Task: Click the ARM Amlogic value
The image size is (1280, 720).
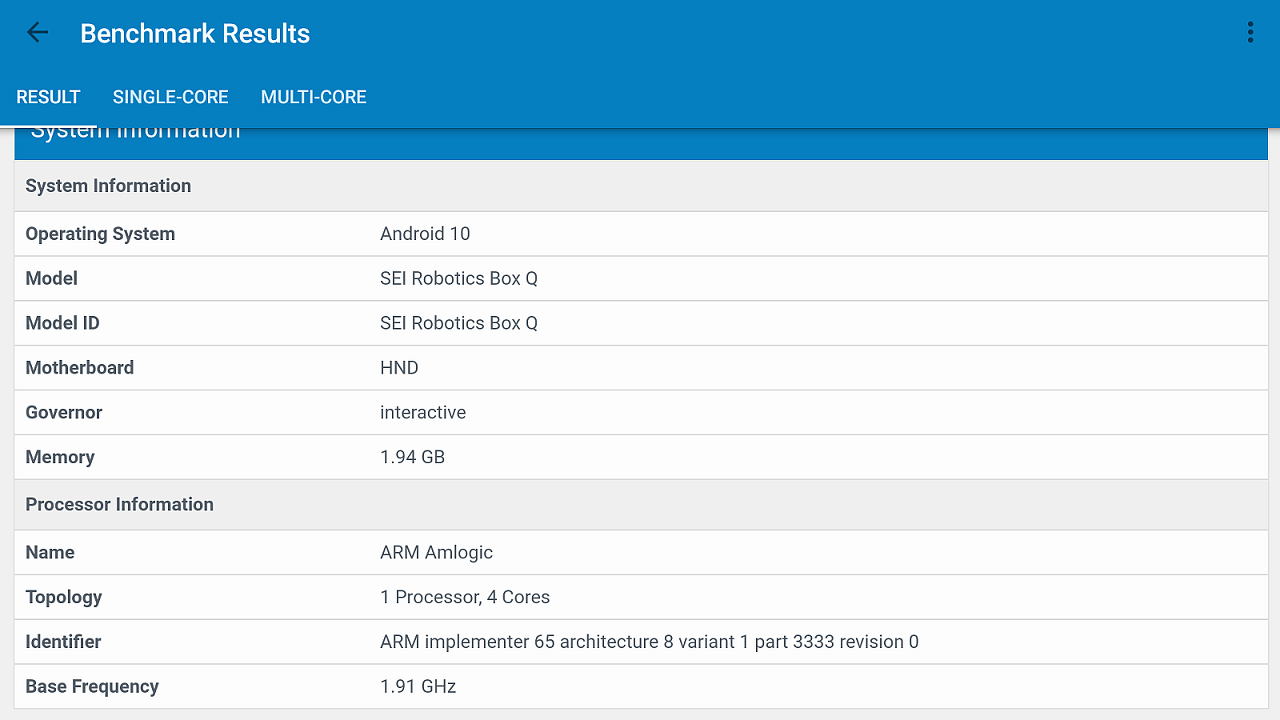Action: click(x=436, y=553)
